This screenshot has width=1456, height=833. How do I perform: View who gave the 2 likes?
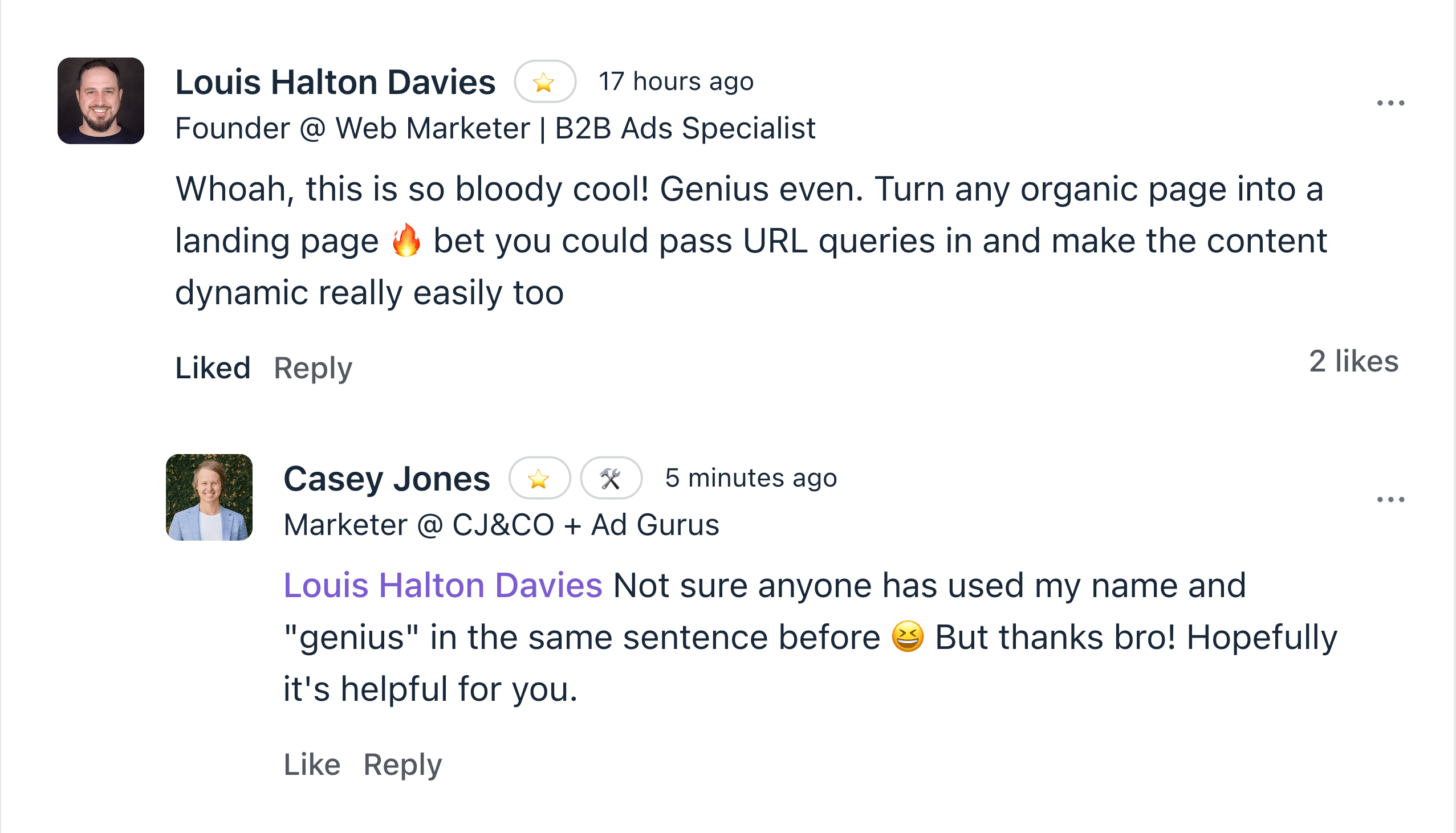[1353, 361]
